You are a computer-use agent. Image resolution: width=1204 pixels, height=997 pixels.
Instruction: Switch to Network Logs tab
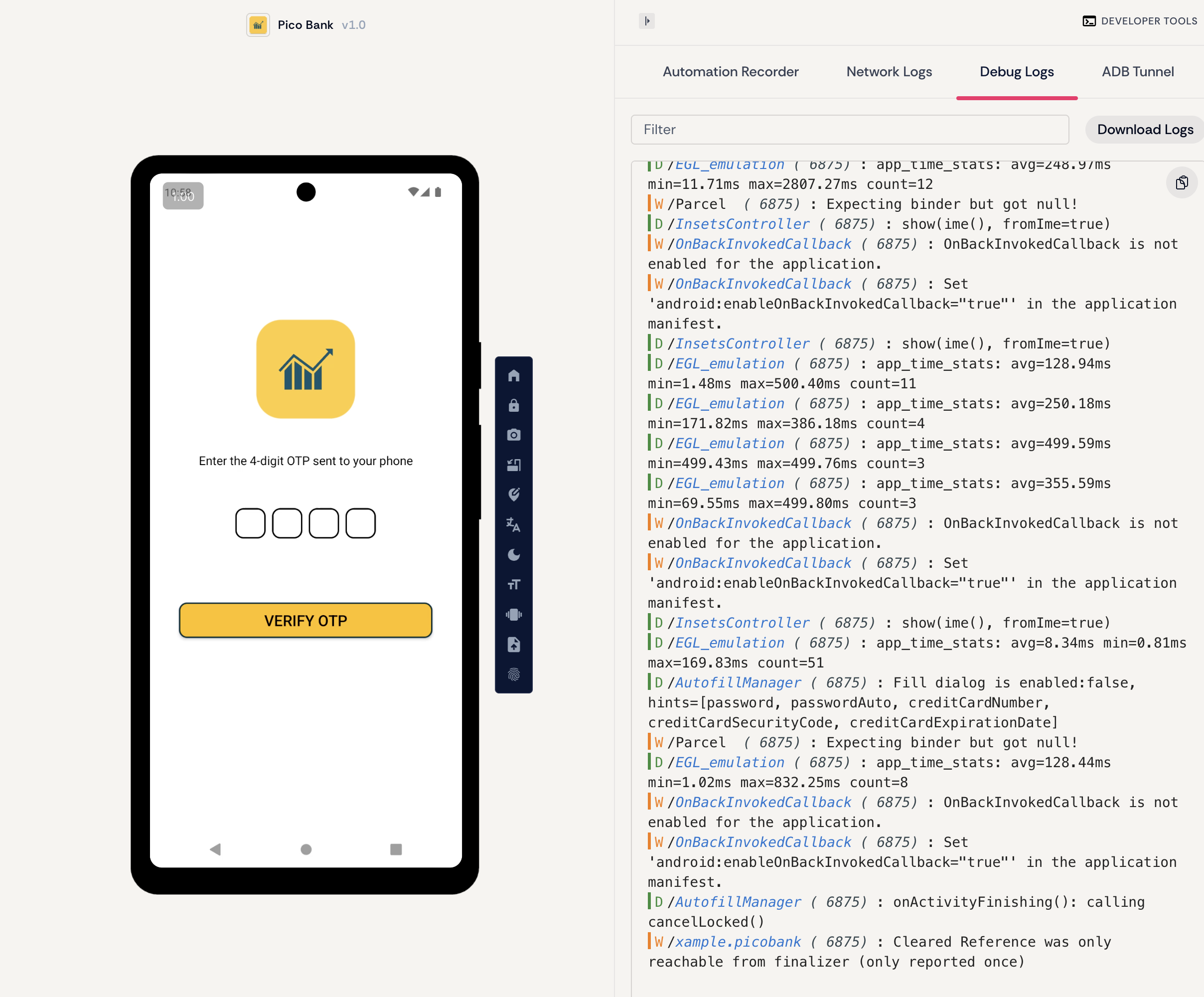[x=889, y=72]
